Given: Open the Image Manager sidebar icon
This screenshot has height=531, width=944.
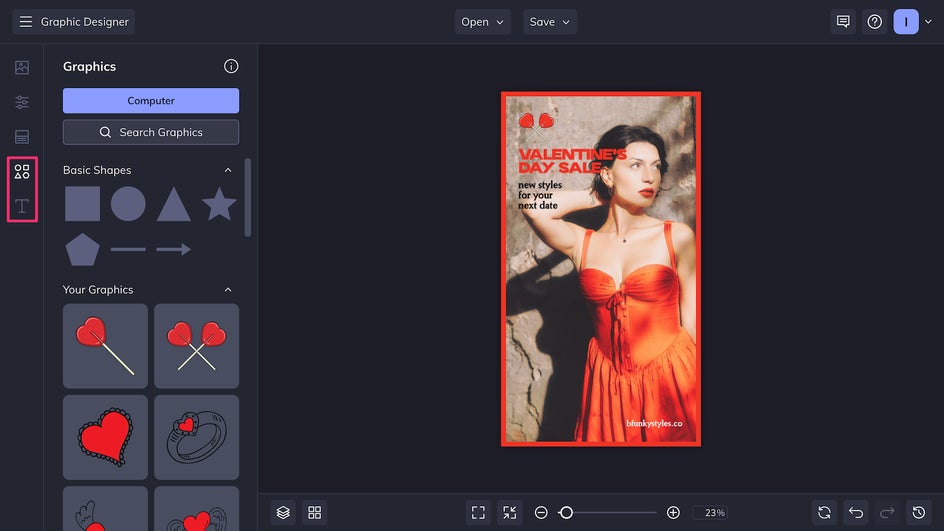Looking at the screenshot, I should point(22,67).
